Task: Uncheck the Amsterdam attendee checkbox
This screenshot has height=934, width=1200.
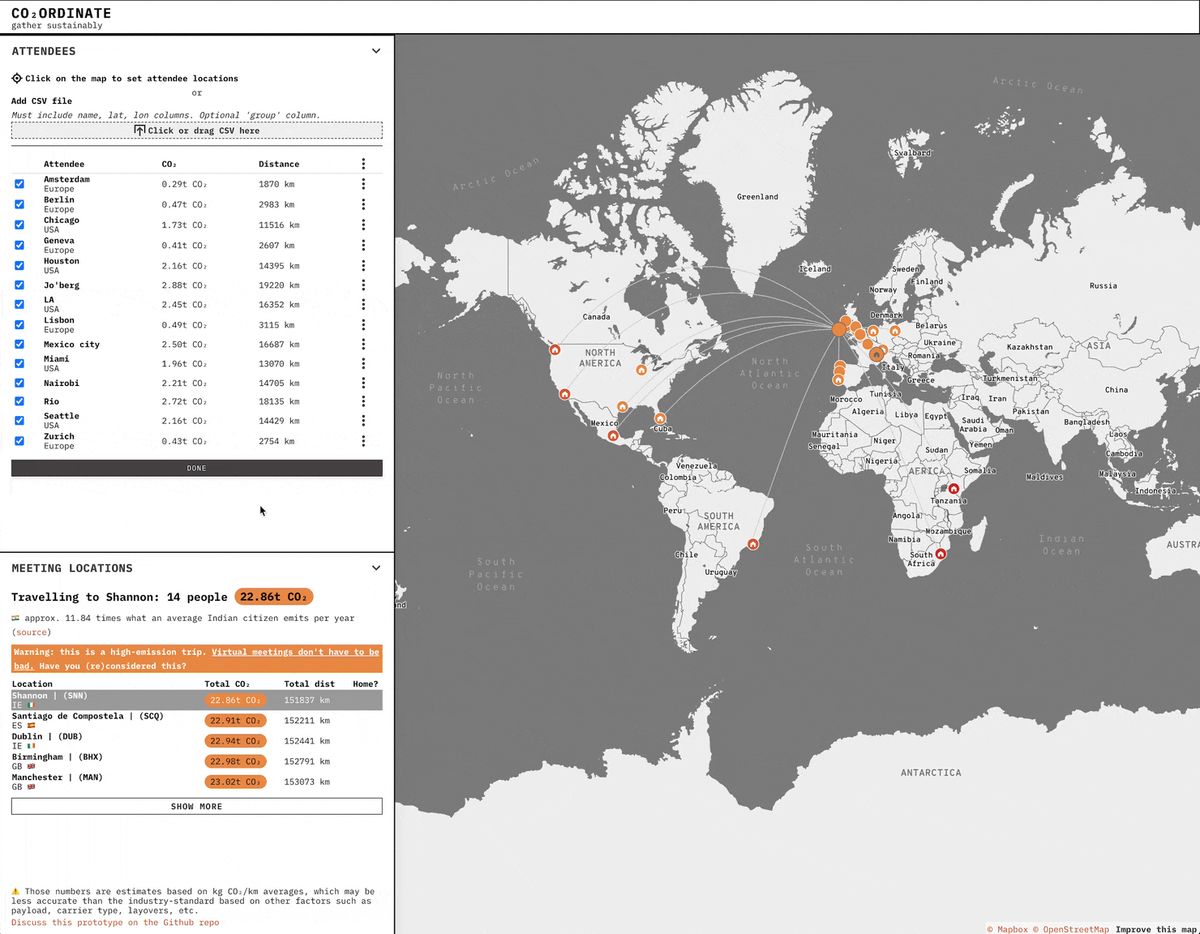Action: 19,184
